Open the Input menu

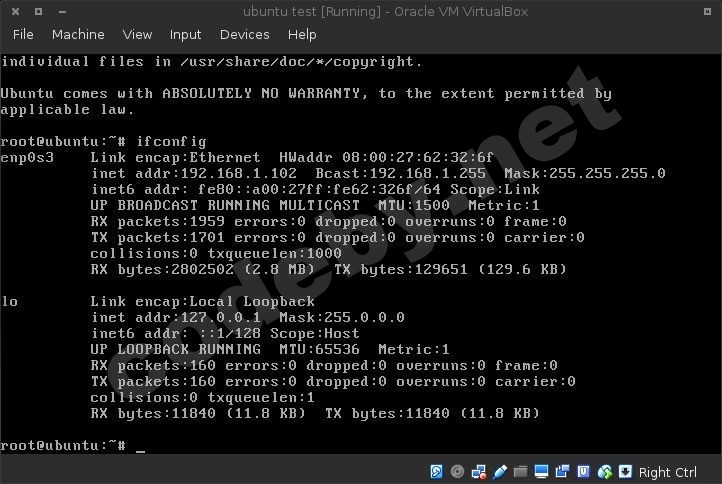coord(185,35)
